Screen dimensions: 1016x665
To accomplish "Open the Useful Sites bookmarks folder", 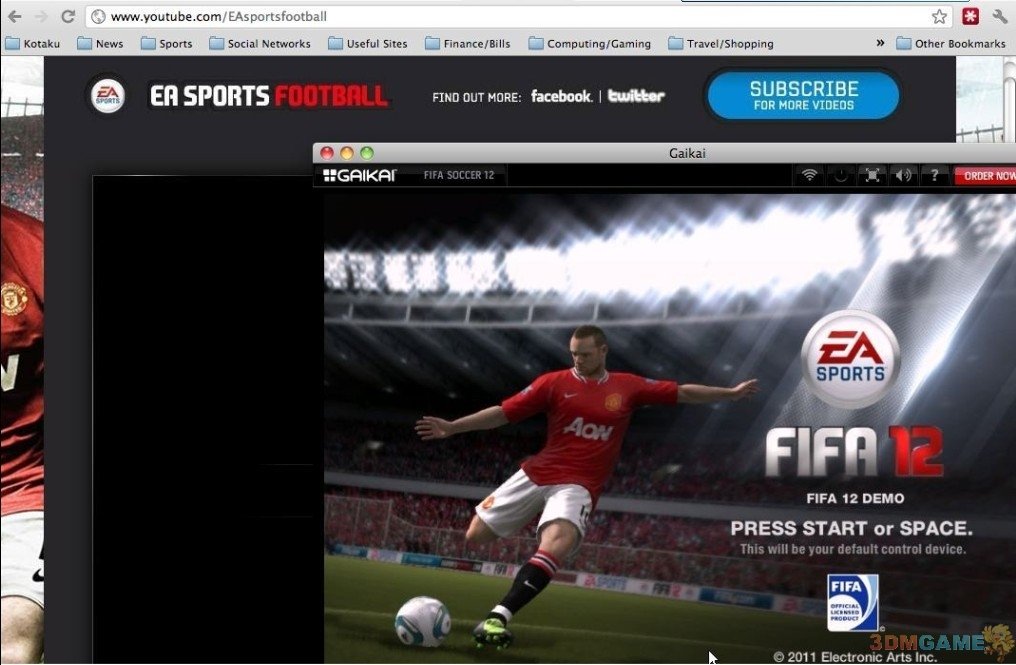I will [x=367, y=43].
